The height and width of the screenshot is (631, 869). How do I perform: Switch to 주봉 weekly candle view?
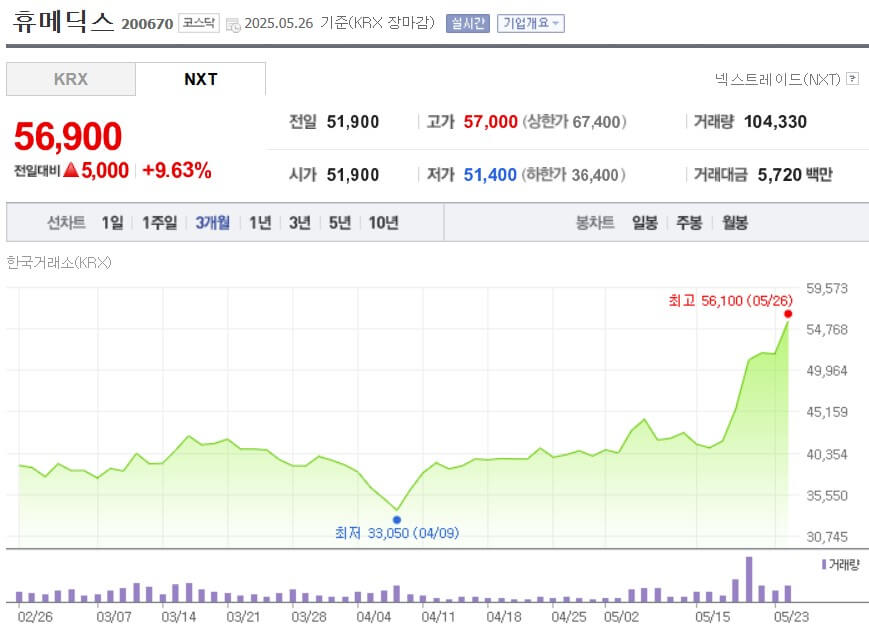coord(688,223)
